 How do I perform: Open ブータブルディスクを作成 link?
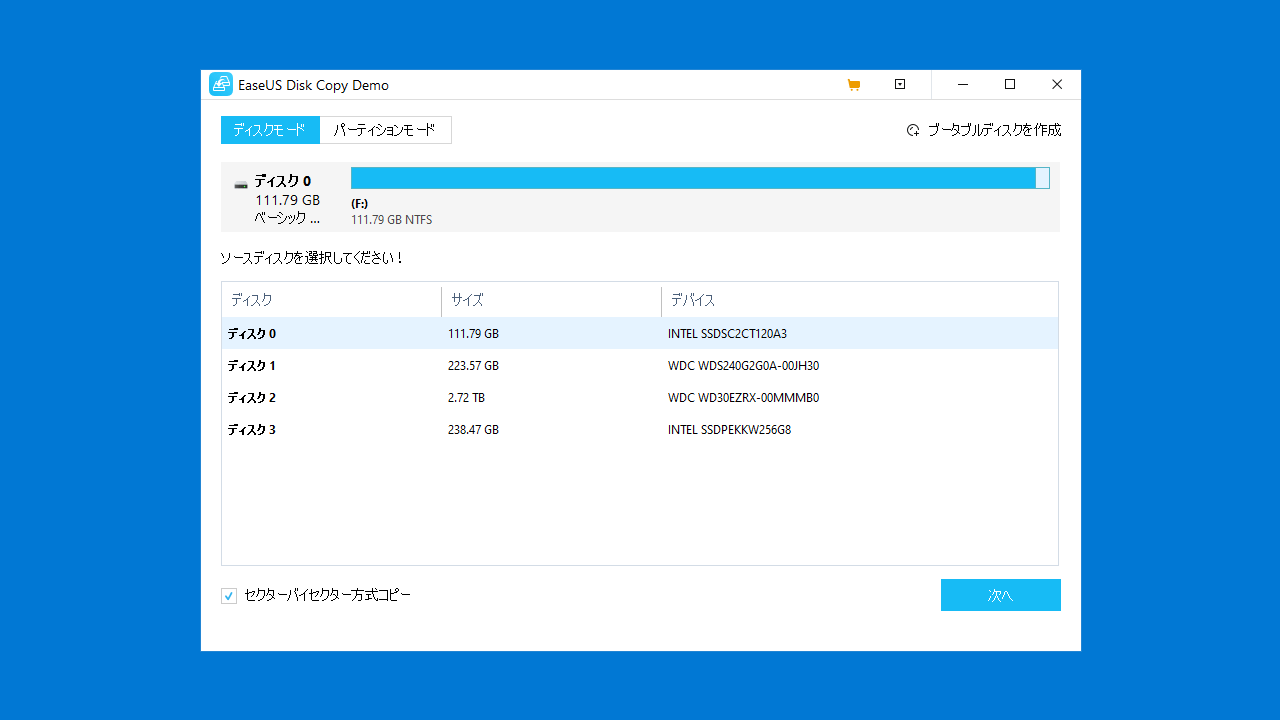(994, 130)
